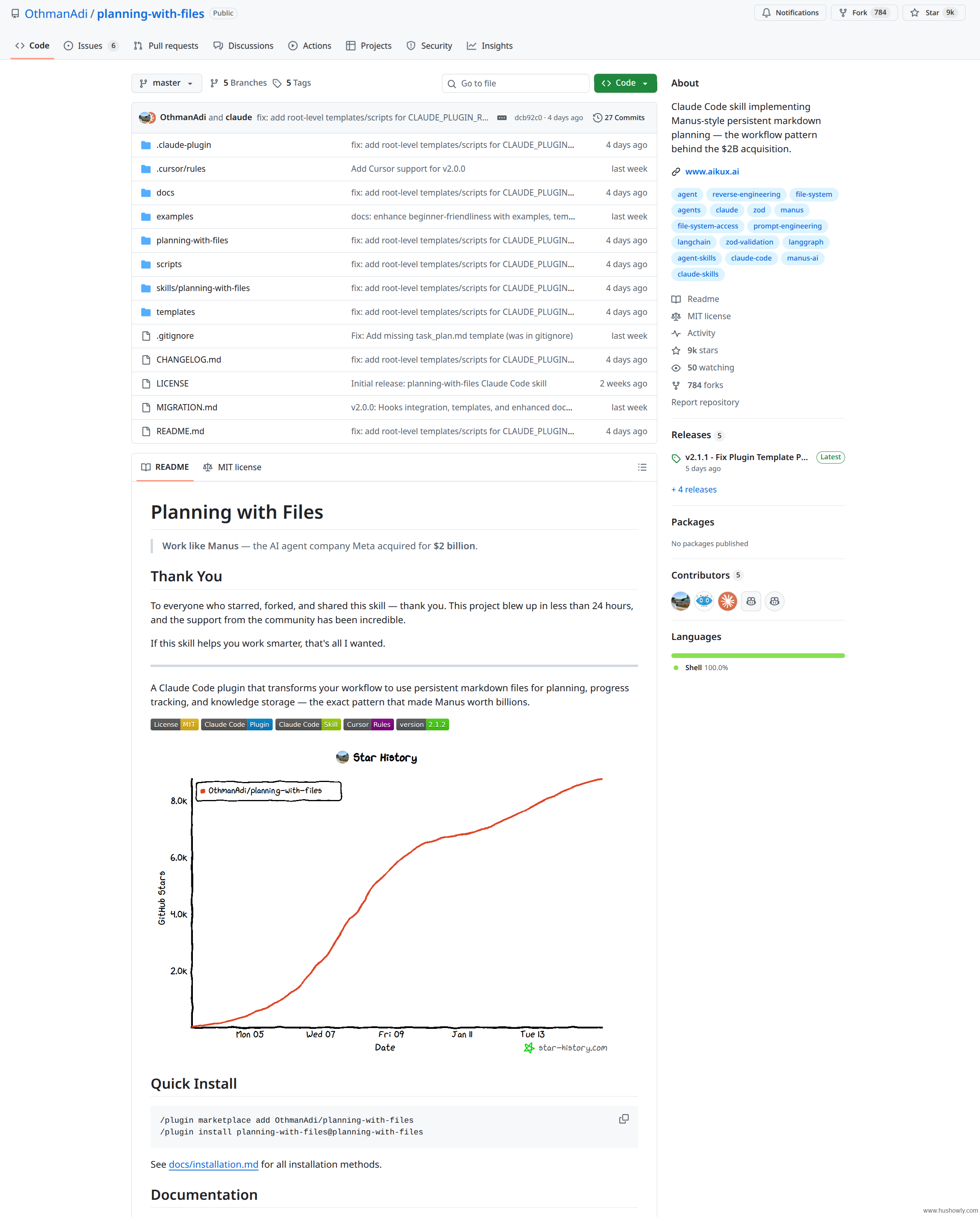Click the + 4 releases link
The width and height of the screenshot is (980, 1217).
coord(694,489)
